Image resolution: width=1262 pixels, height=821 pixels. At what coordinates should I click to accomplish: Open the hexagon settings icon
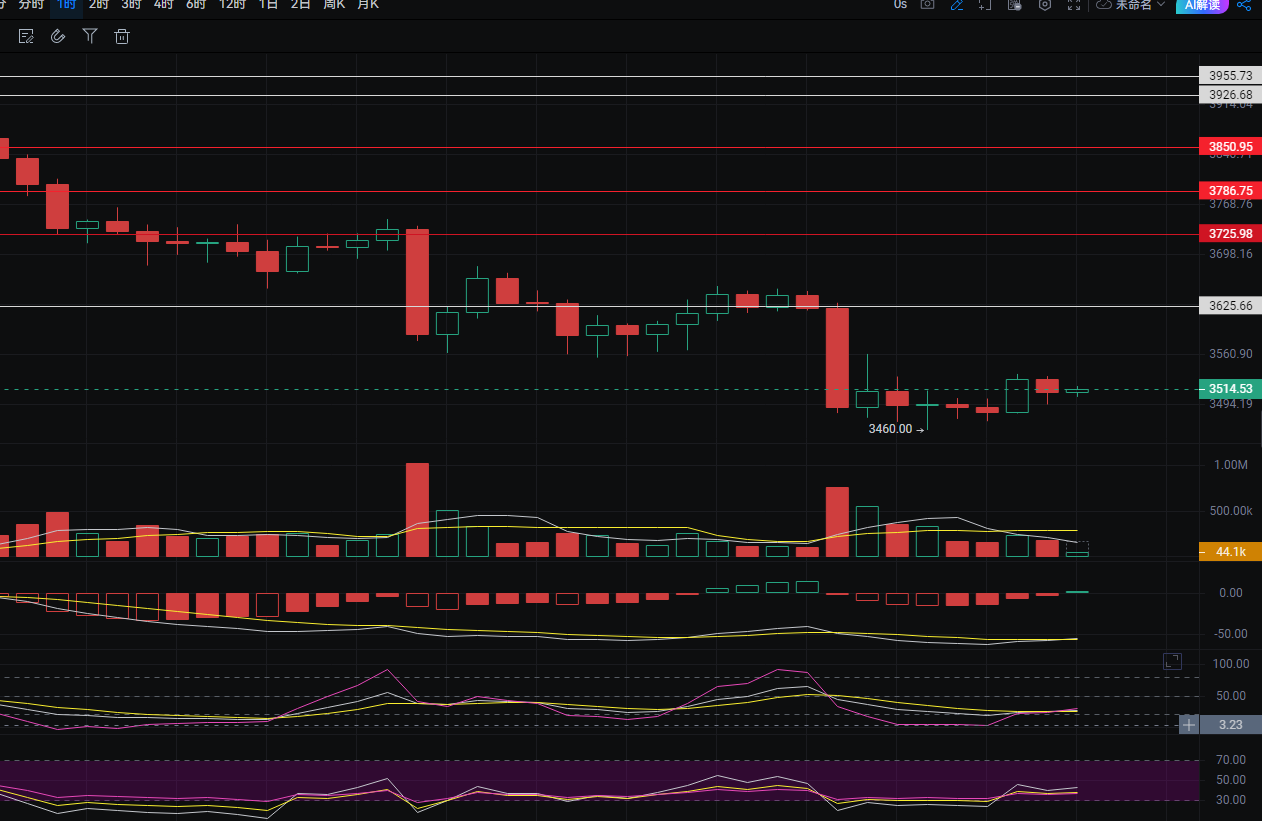(x=1045, y=5)
